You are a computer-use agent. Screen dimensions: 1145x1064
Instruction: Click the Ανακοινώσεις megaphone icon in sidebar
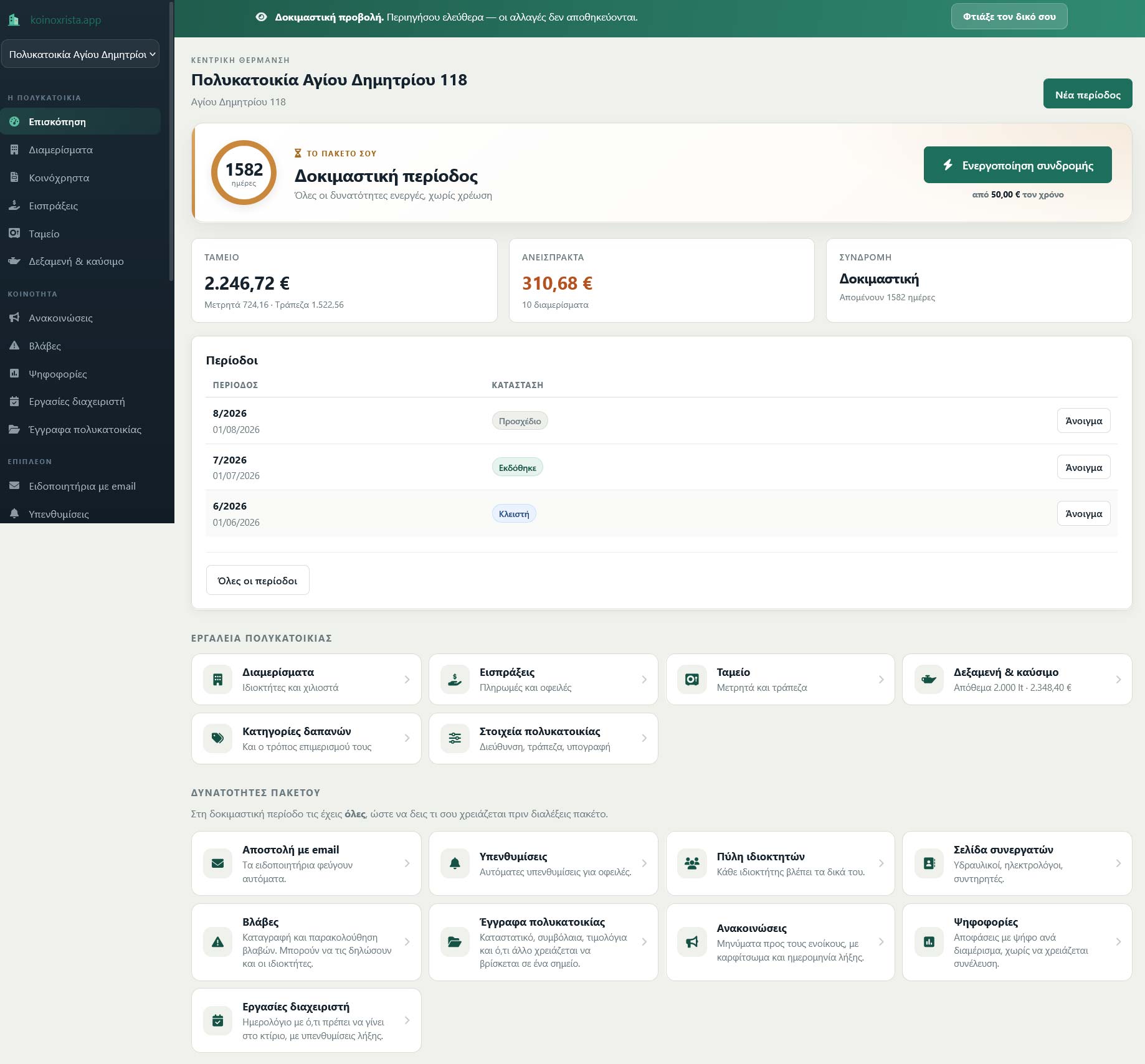(x=14, y=318)
